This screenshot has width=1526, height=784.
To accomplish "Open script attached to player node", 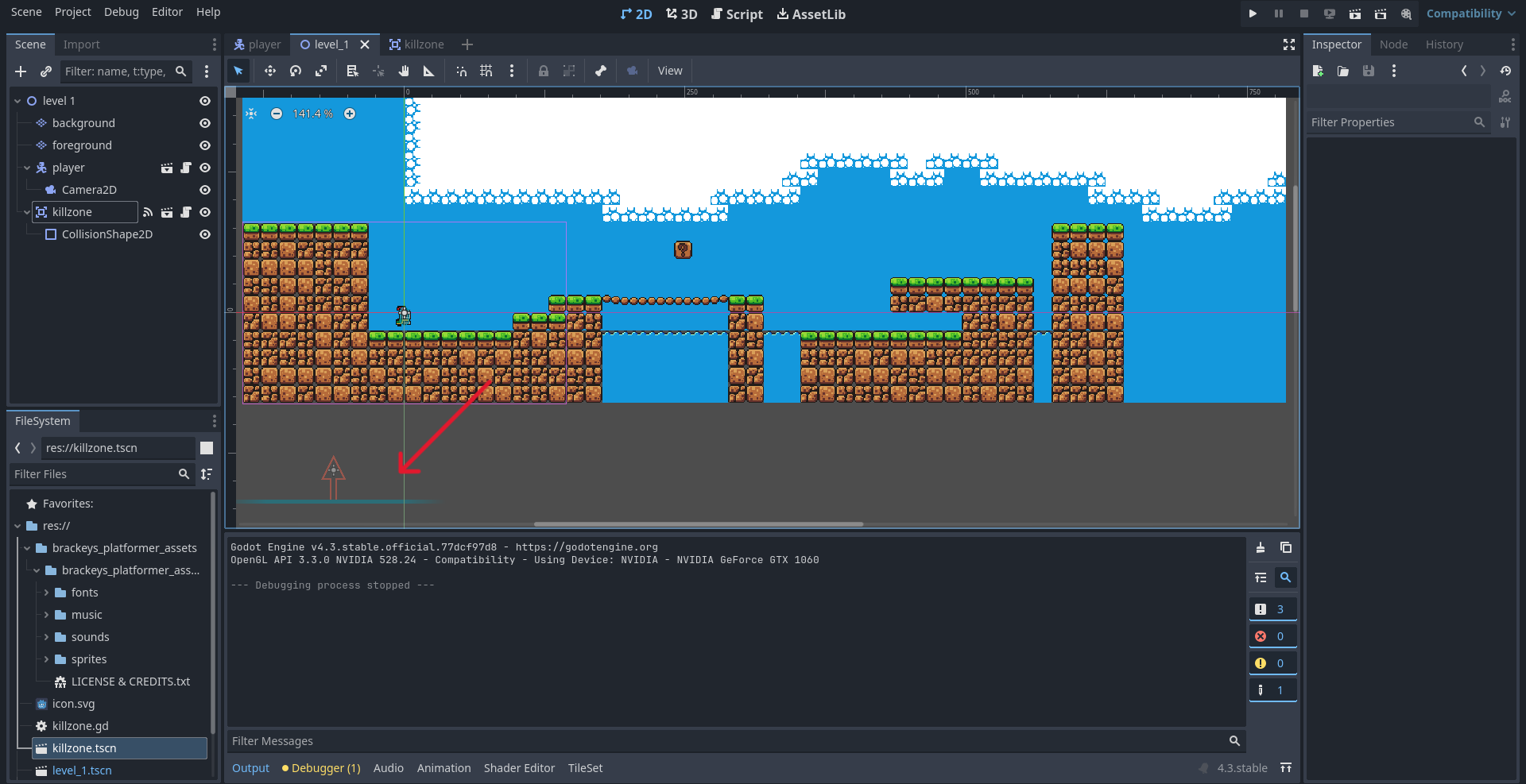I will click(x=186, y=168).
